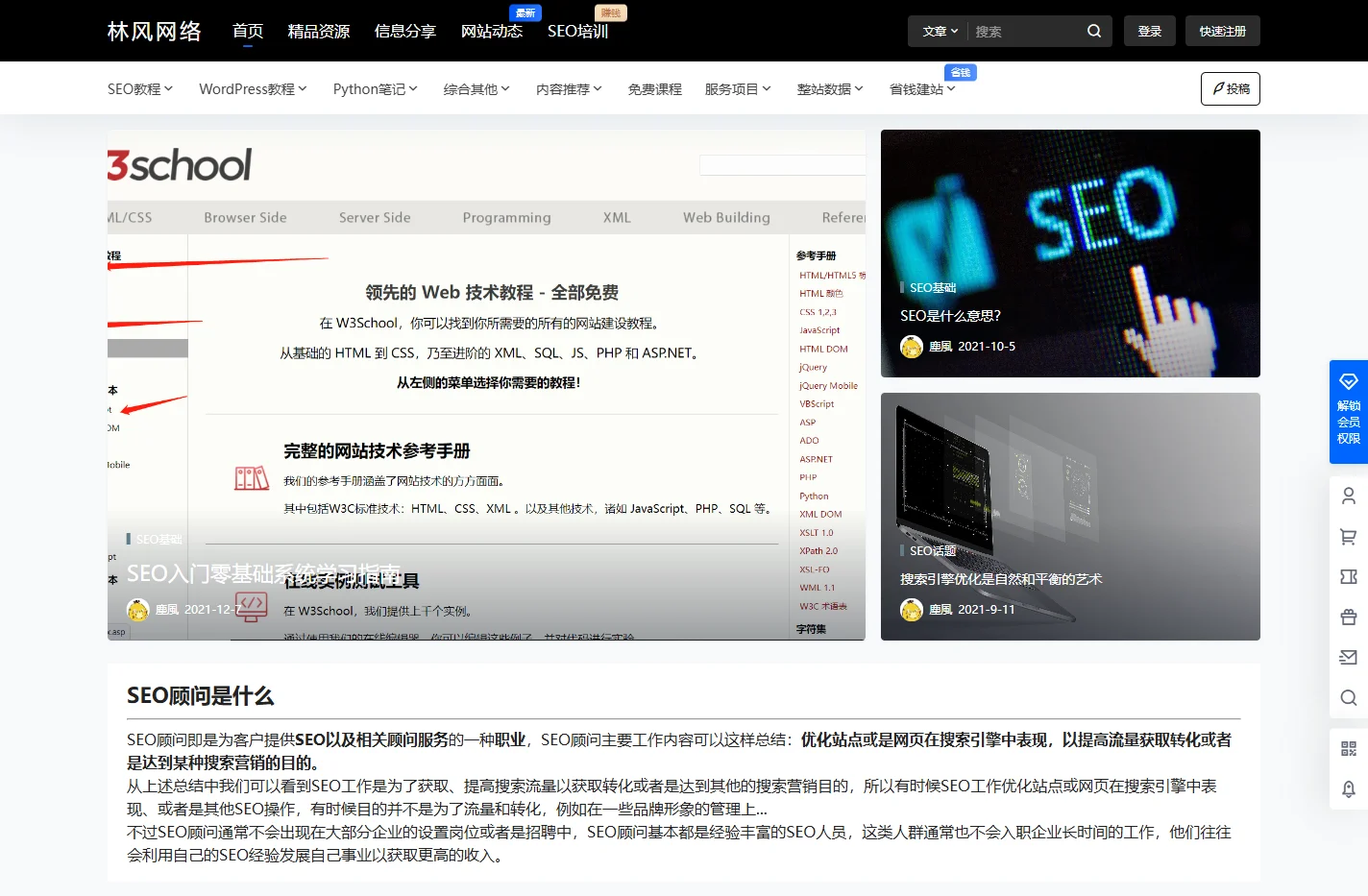The width and height of the screenshot is (1368, 896).
Task: Go to 首页 in top navigation
Action: coord(248,31)
